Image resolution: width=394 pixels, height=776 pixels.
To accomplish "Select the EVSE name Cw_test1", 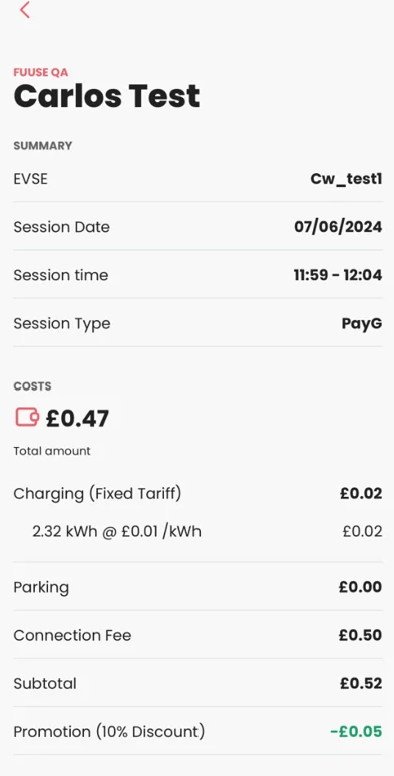I will pyautogui.click(x=346, y=179).
